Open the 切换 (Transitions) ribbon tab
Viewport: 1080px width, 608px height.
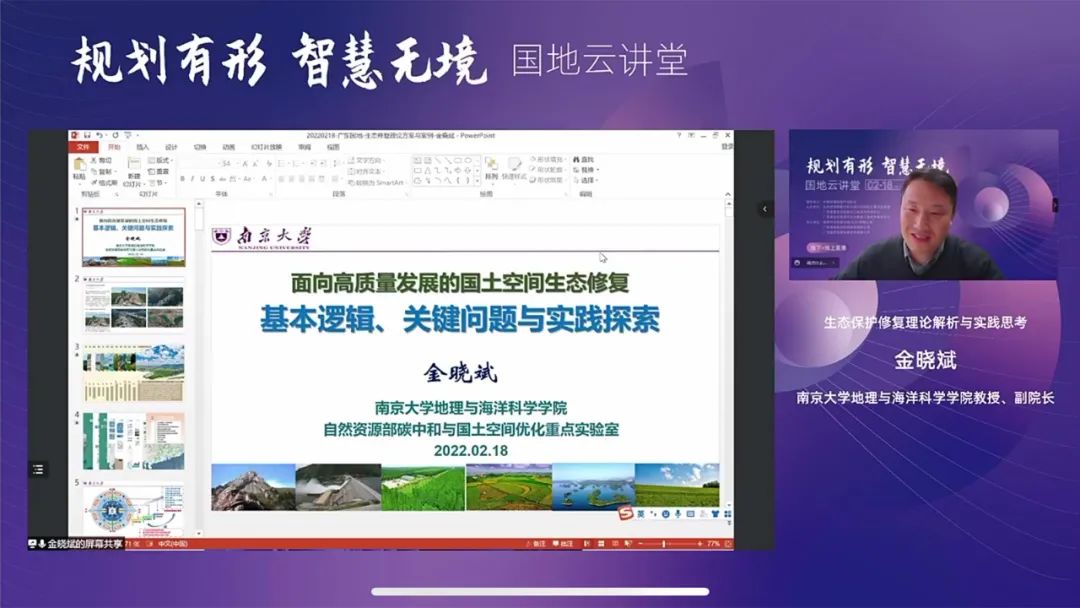click(200, 147)
